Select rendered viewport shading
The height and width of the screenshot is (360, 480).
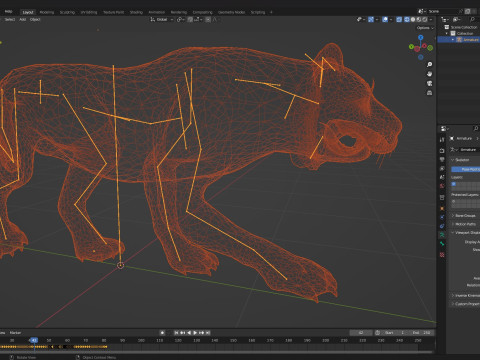click(x=425, y=20)
